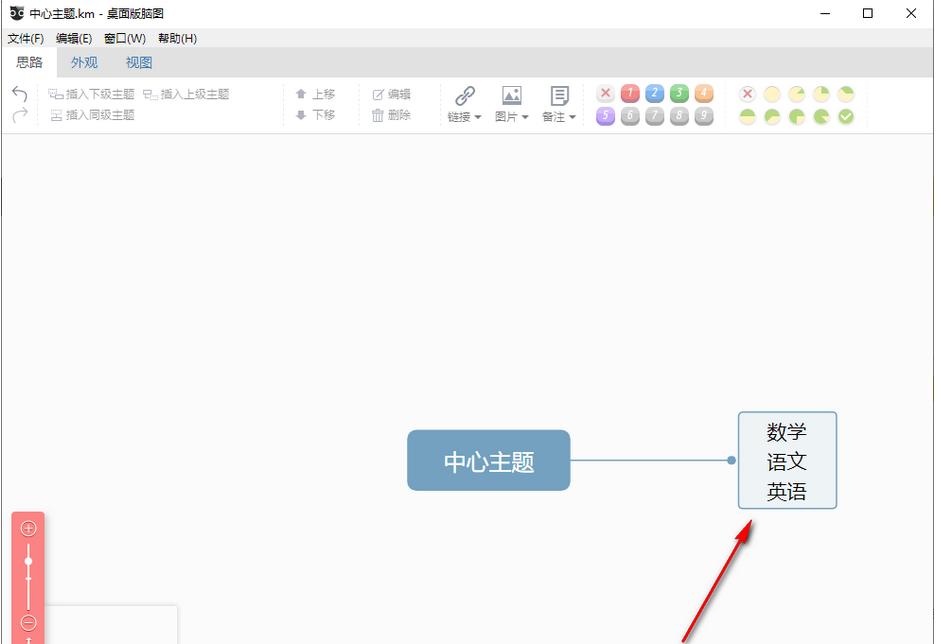Apply priority 5 purple badge
Viewport: 936px width, 644px height.
[606, 115]
